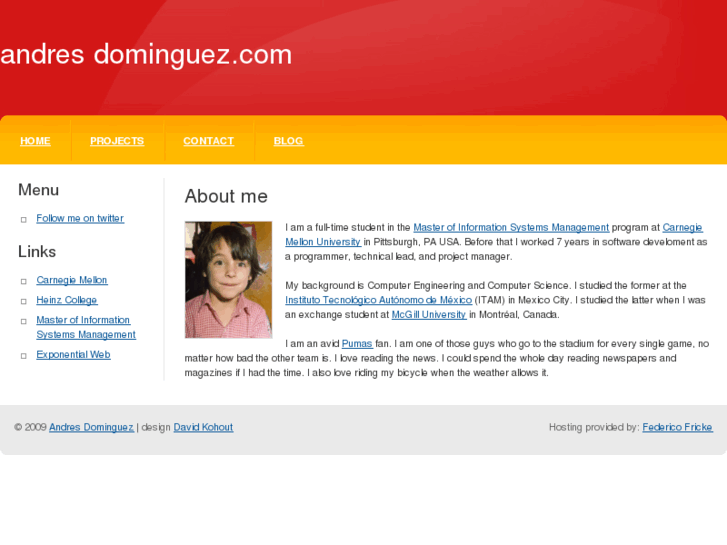Click the Hosting provided by text
The image size is (727, 545).
[594, 427]
